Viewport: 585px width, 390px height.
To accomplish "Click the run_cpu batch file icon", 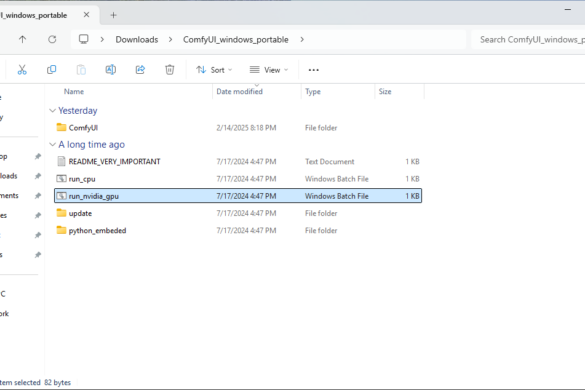I will (x=61, y=178).
